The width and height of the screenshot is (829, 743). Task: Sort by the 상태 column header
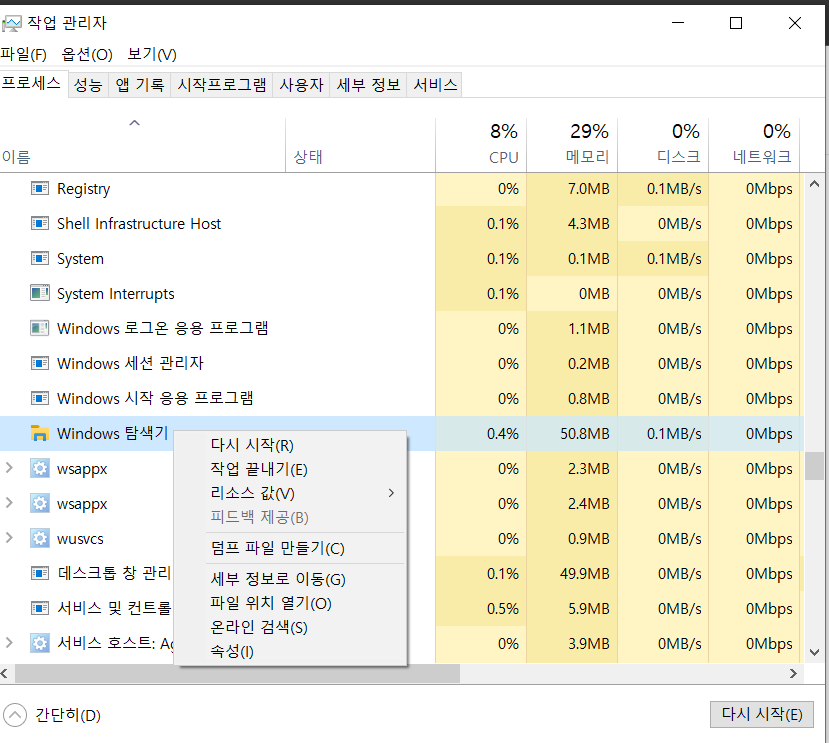pyautogui.click(x=361, y=145)
